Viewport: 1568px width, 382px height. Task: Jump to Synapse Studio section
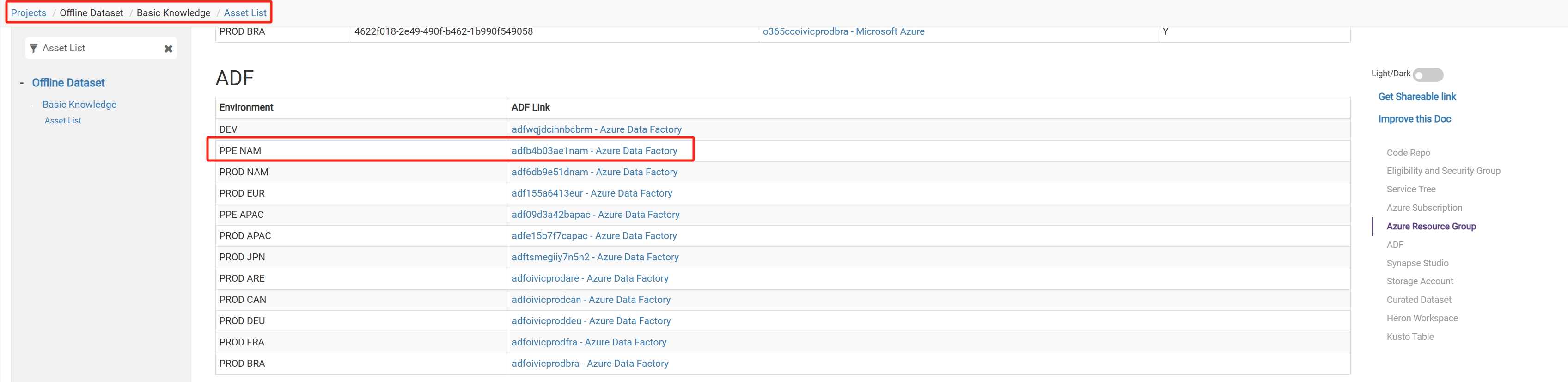[1418, 263]
